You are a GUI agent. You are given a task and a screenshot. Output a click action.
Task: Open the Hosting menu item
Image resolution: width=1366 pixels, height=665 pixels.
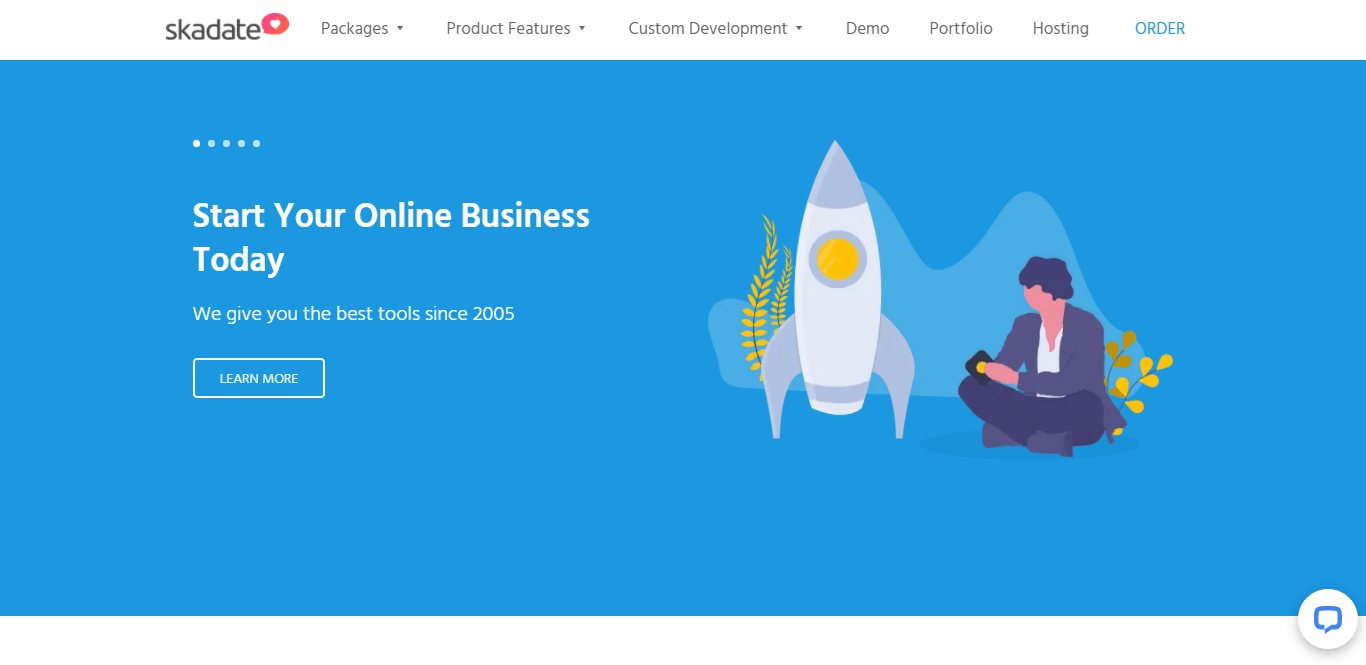pyautogui.click(x=1061, y=29)
